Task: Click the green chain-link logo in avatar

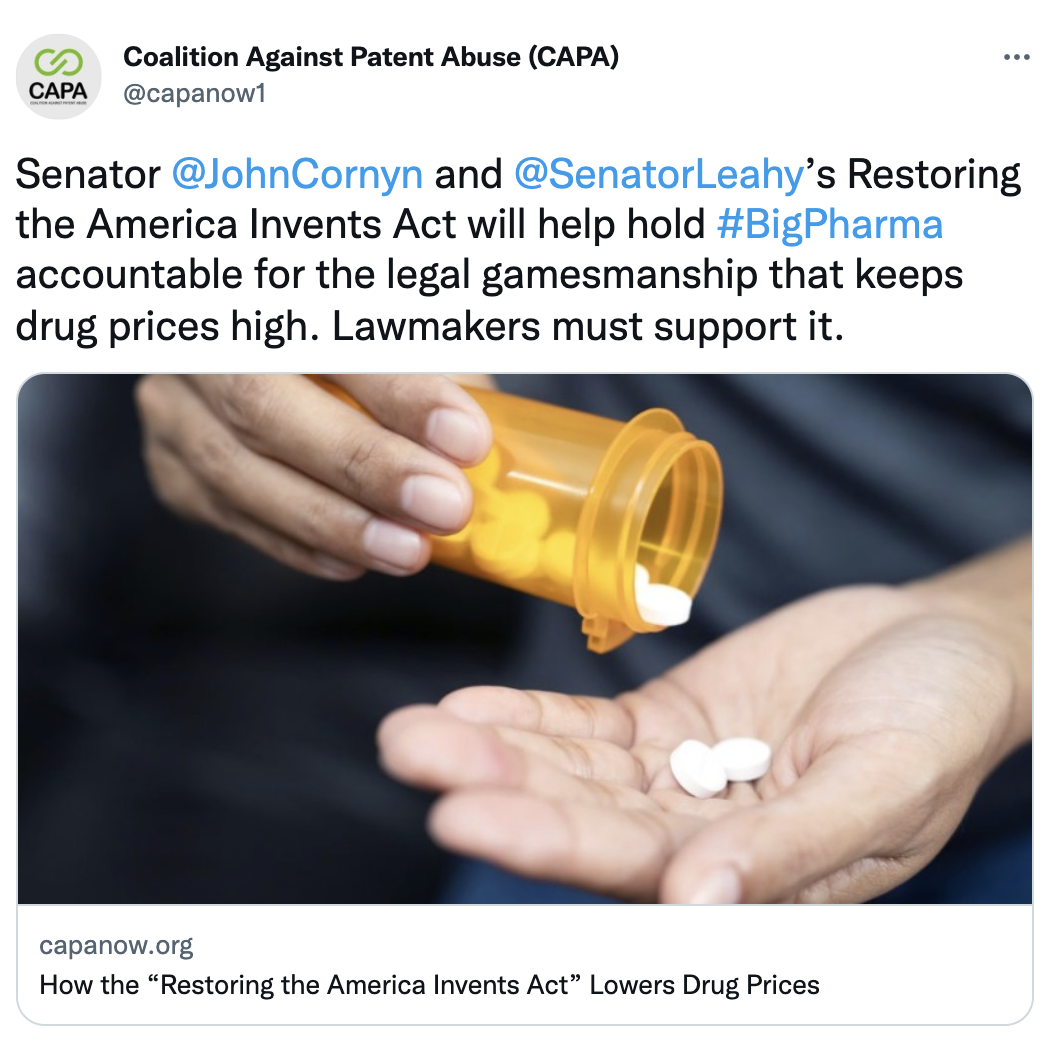Action: (59, 63)
